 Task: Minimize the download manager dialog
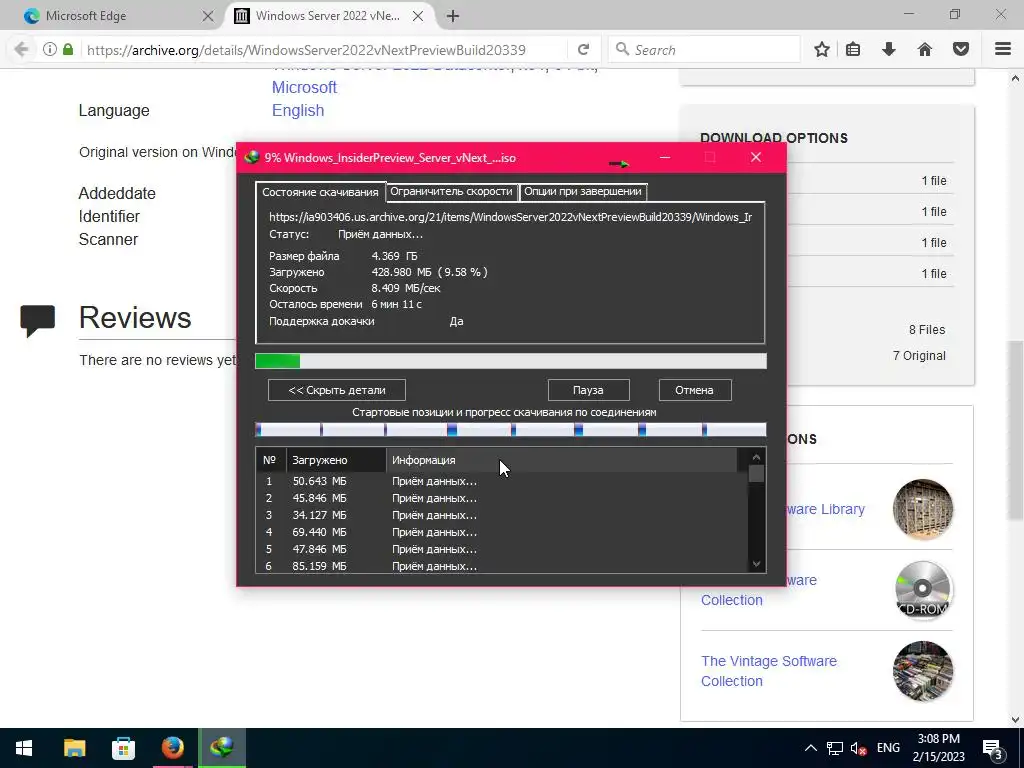click(665, 157)
